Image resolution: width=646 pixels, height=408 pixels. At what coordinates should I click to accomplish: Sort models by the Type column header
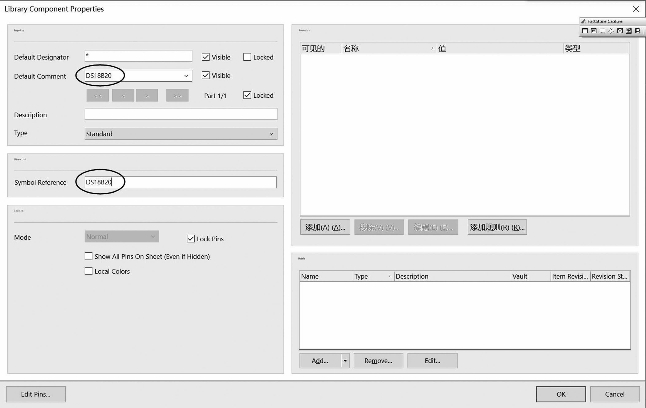click(373, 277)
